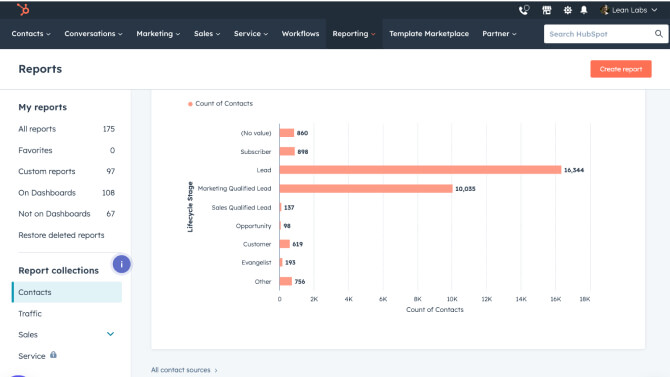Expand the Marketing menu
Image resolution: width=670 pixels, height=377 pixels.
click(158, 34)
